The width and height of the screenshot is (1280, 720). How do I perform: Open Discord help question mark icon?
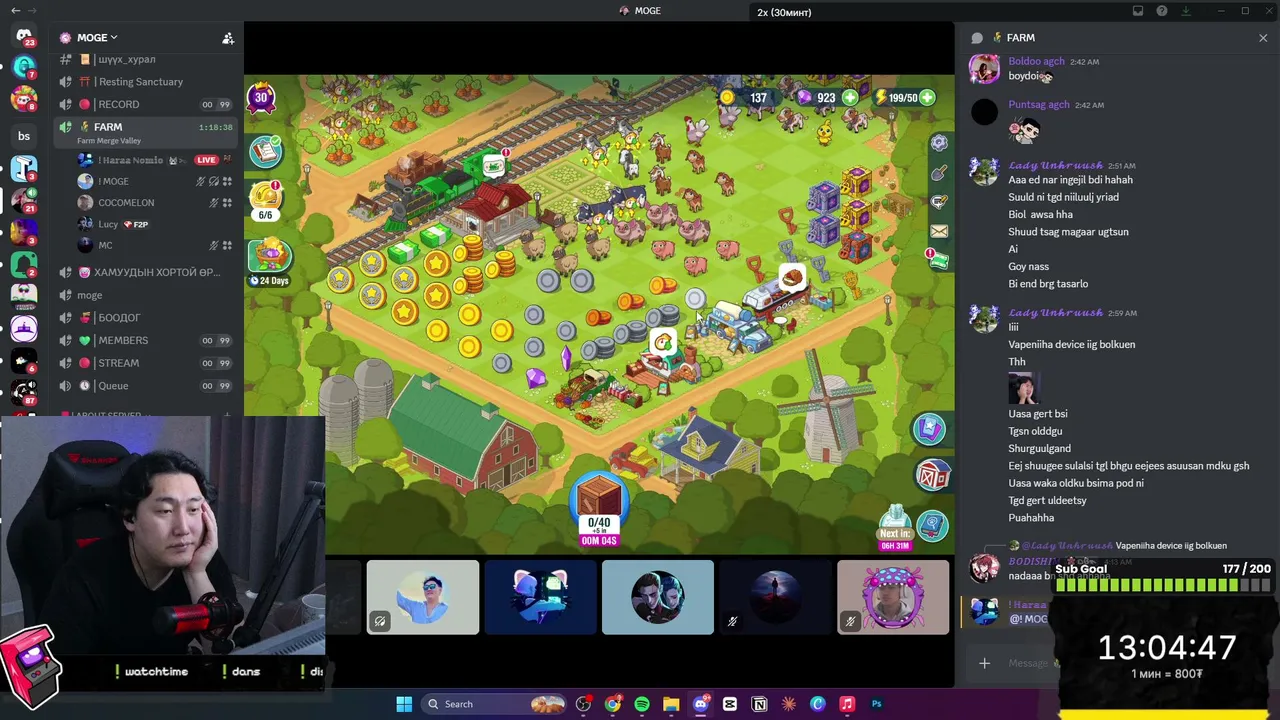(x=1162, y=11)
